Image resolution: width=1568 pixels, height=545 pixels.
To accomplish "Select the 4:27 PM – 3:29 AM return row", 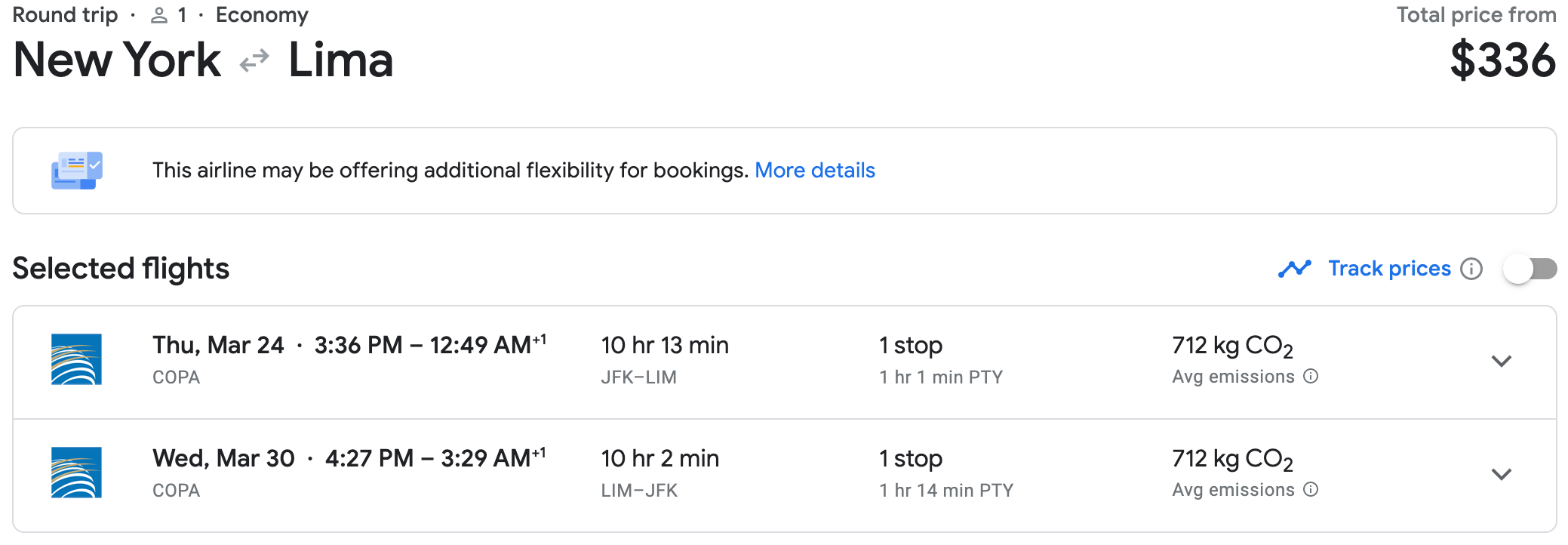I will pos(785,476).
